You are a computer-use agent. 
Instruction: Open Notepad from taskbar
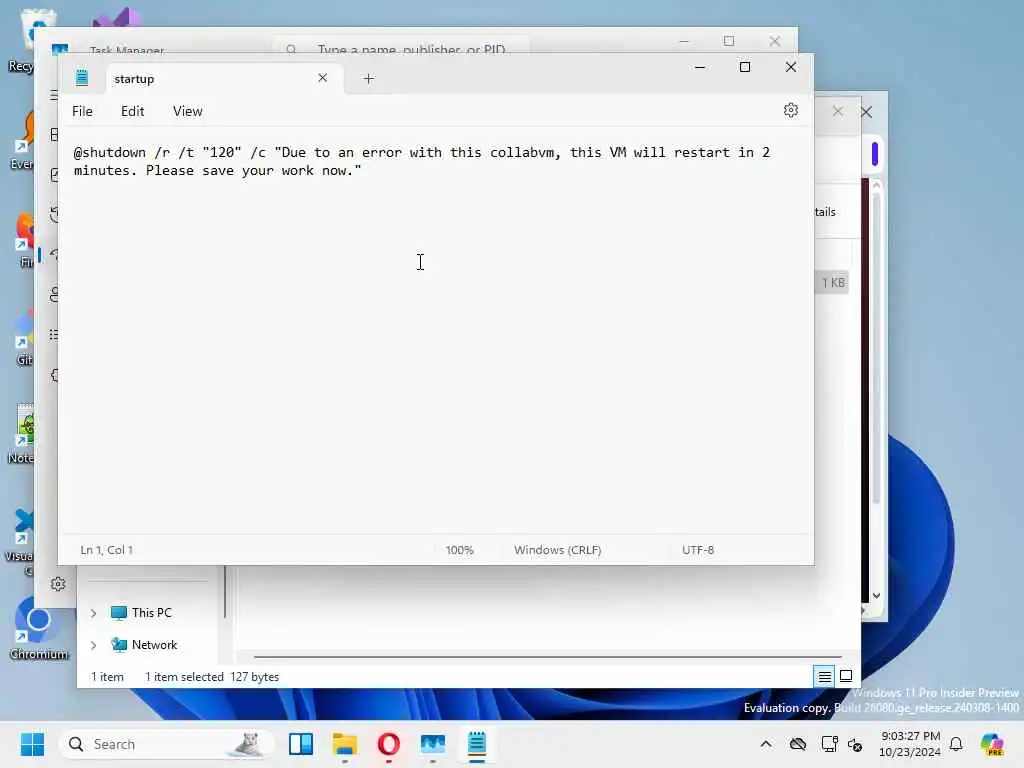click(477, 744)
